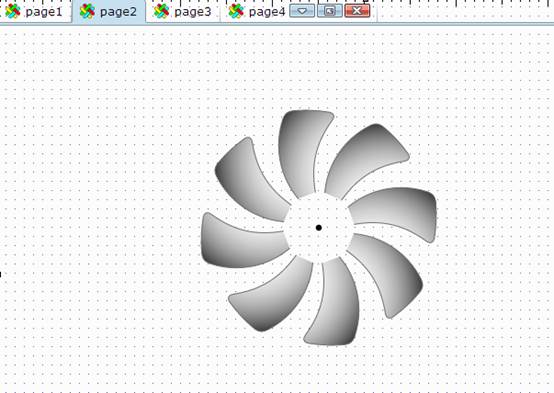Click the black center dot of fan

coord(319,228)
